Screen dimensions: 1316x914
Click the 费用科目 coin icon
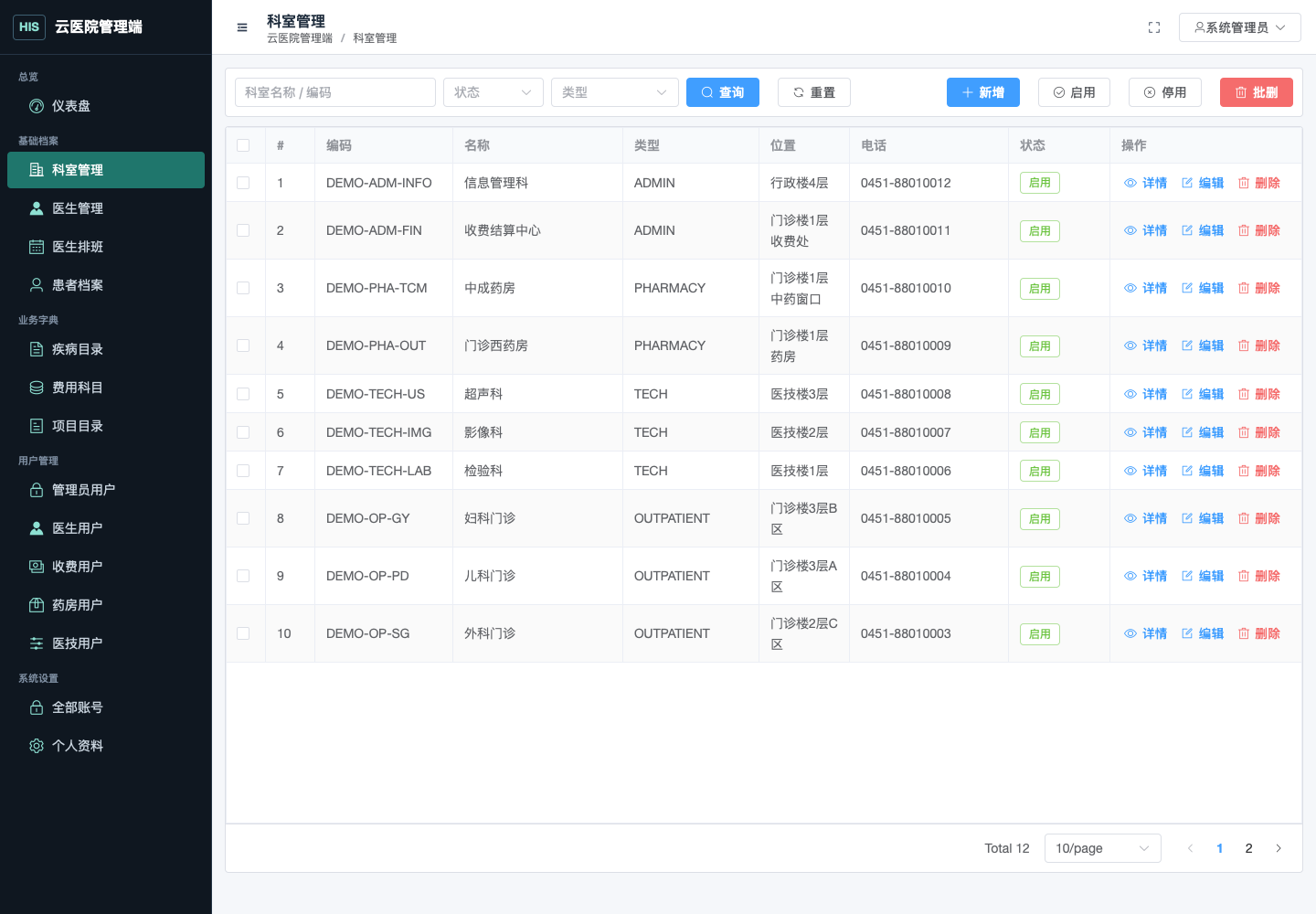click(x=37, y=388)
